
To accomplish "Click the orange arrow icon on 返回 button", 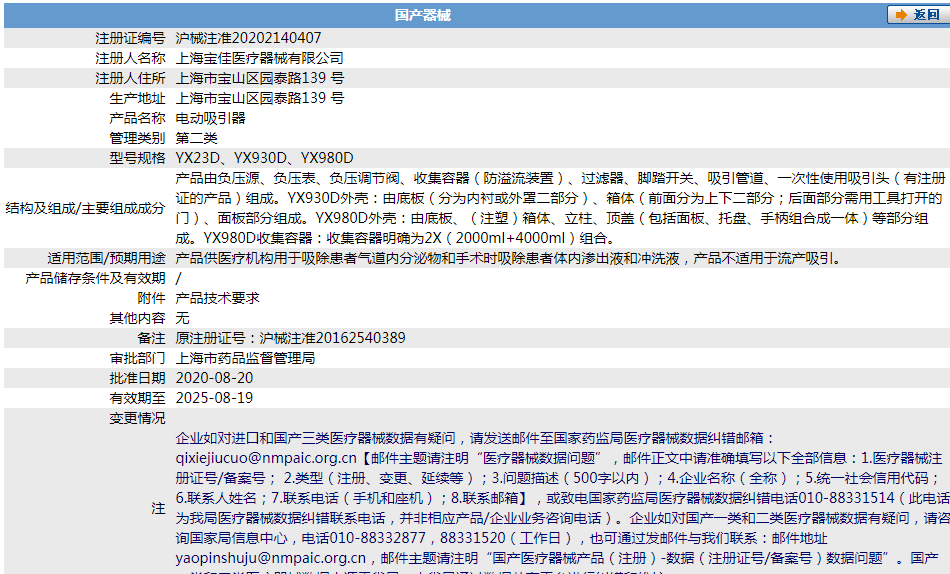I will [x=902, y=15].
